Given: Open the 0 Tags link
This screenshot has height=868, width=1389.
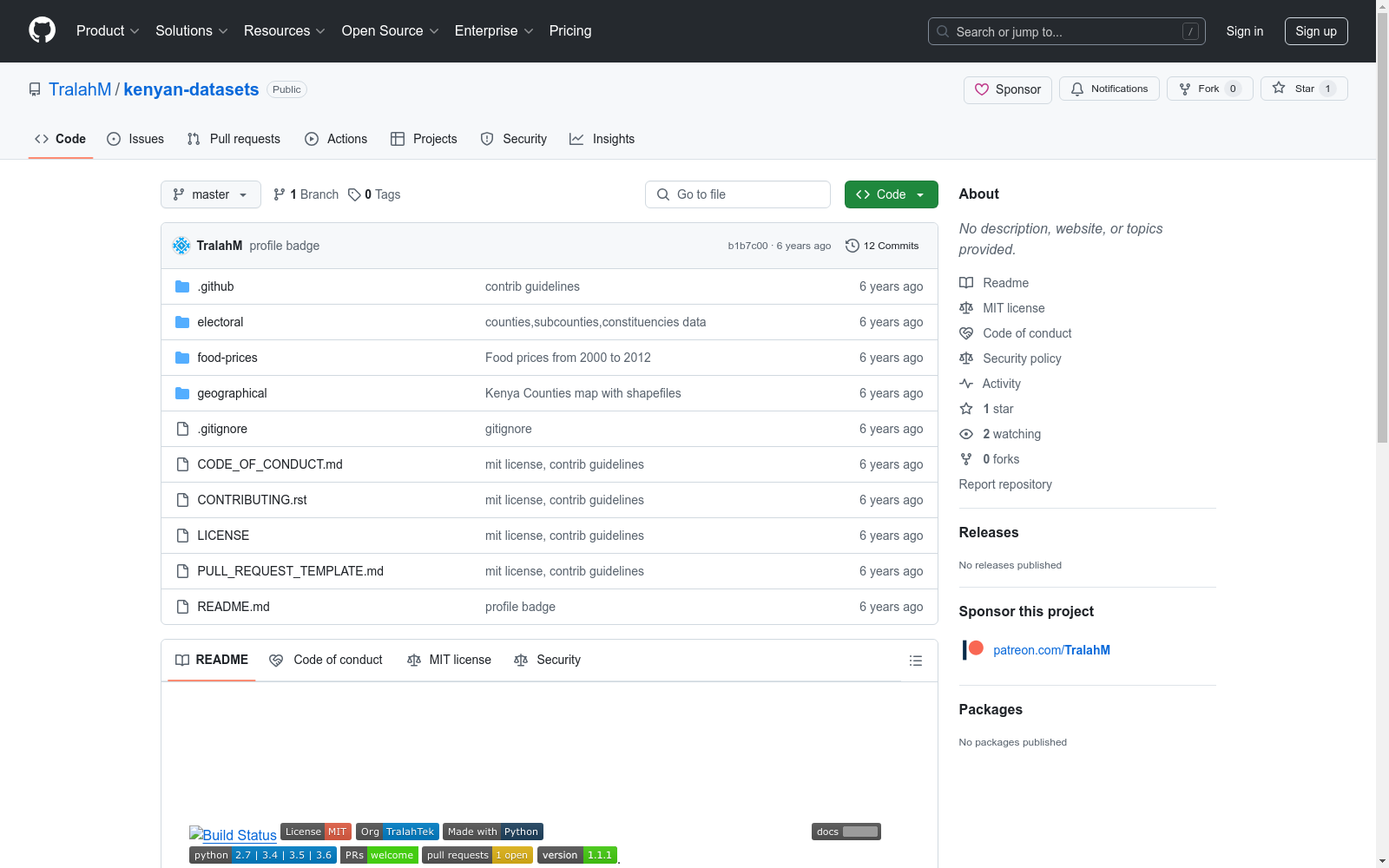Looking at the screenshot, I should (374, 194).
